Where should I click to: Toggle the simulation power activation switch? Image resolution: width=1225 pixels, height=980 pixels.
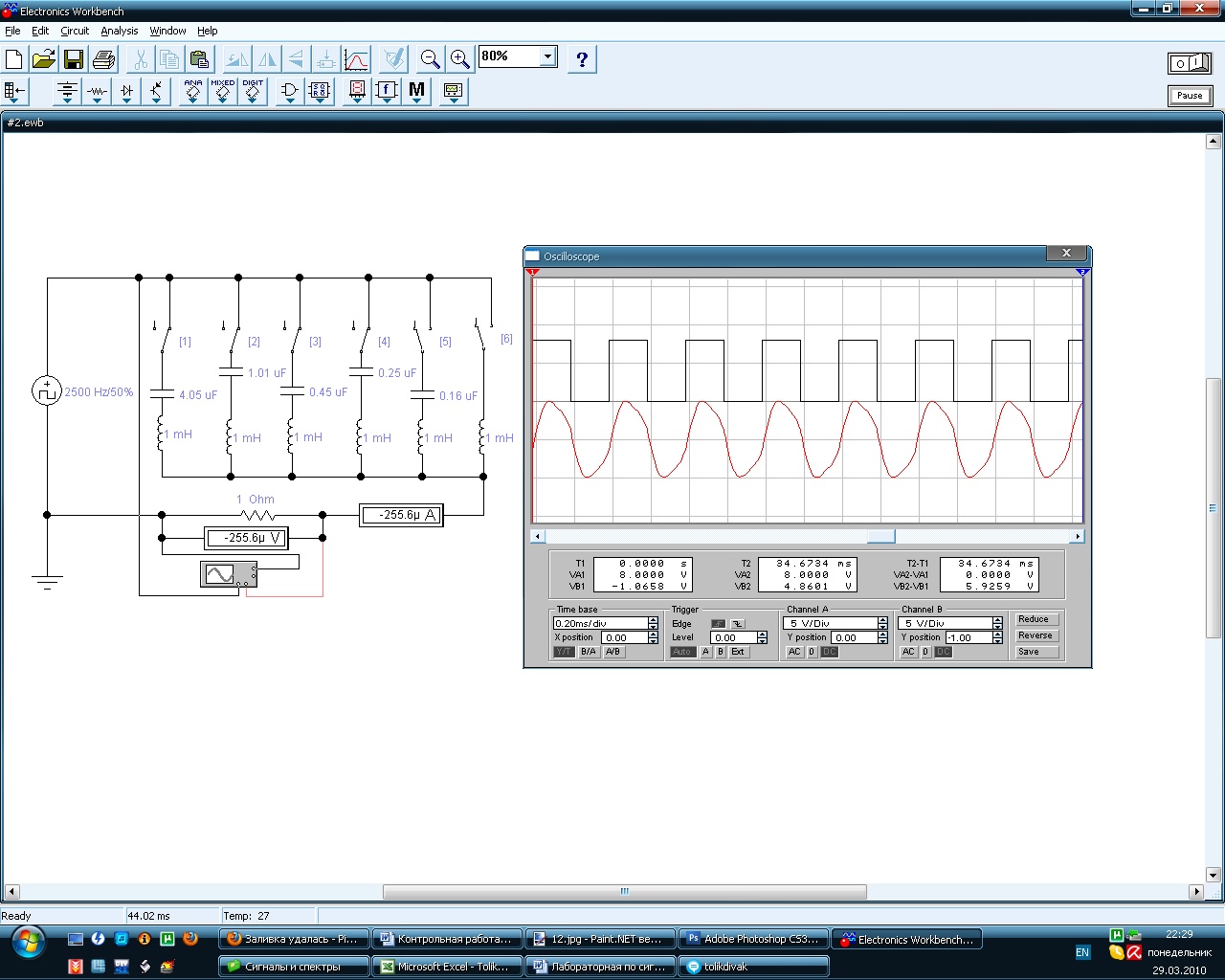pos(1190,63)
